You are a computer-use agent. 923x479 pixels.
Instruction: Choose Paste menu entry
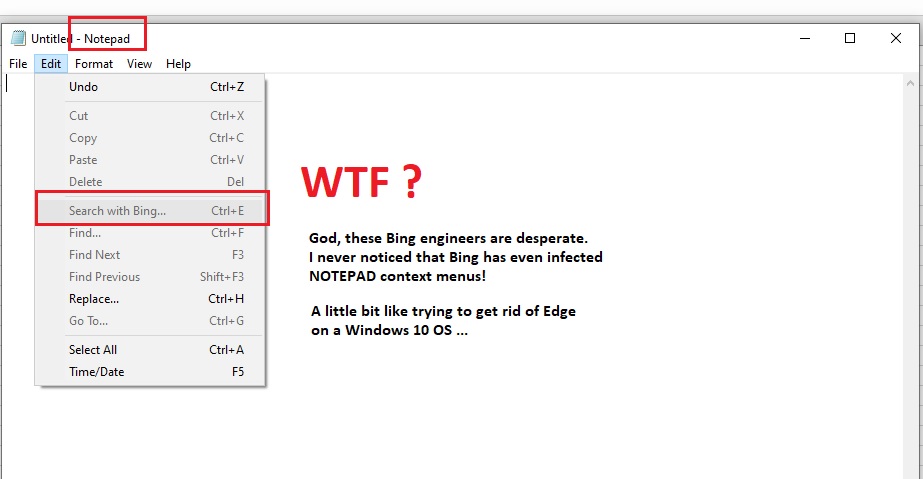150,159
